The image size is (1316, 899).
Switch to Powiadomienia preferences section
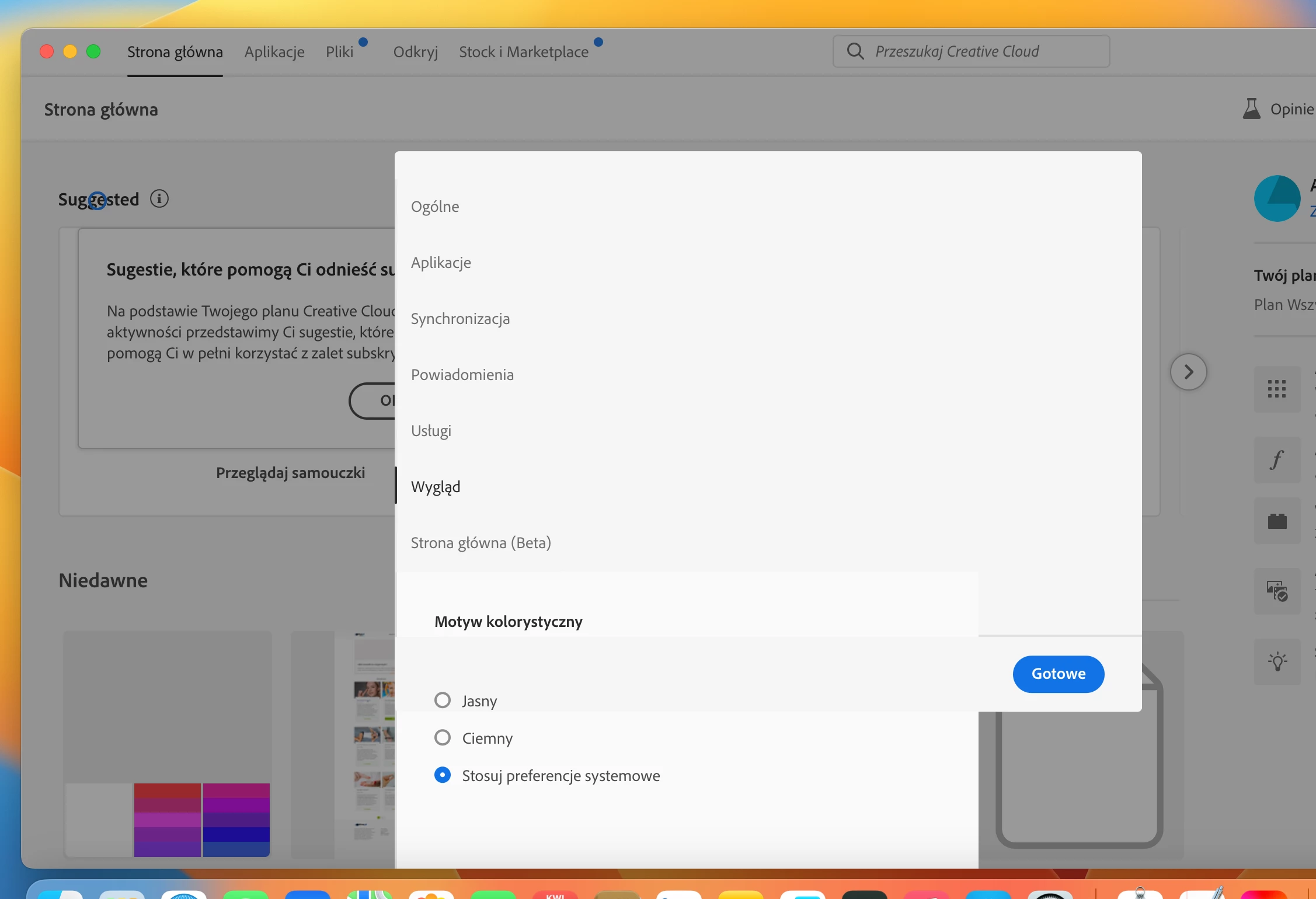coord(462,375)
